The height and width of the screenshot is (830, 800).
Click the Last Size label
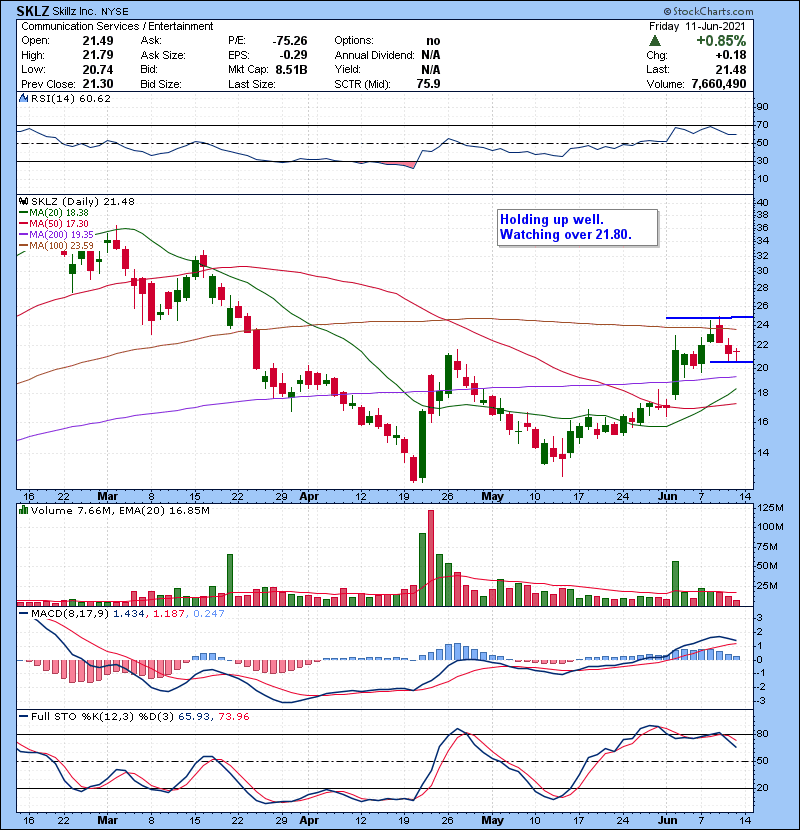251,84
